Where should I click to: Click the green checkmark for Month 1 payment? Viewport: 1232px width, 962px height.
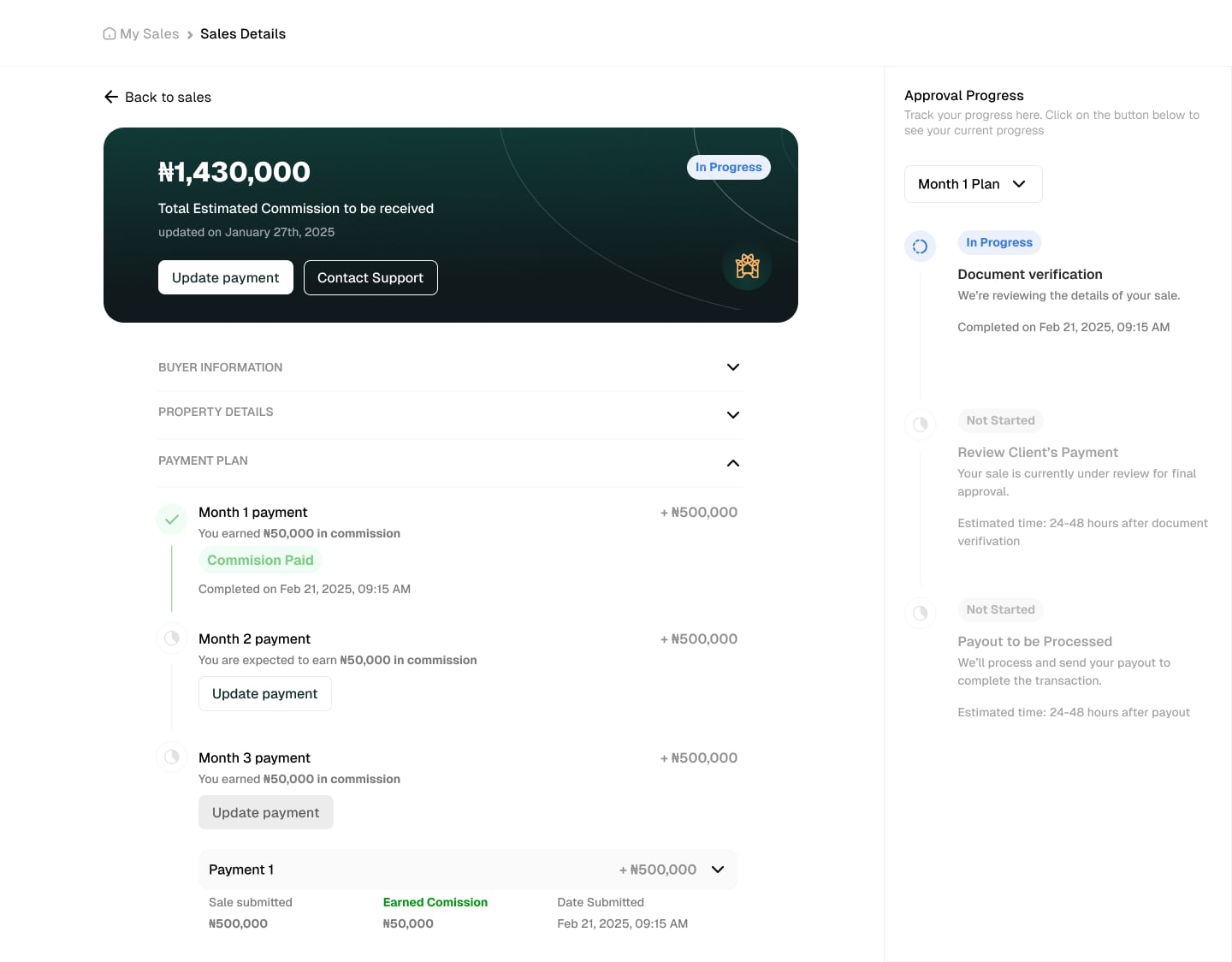click(172, 519)
